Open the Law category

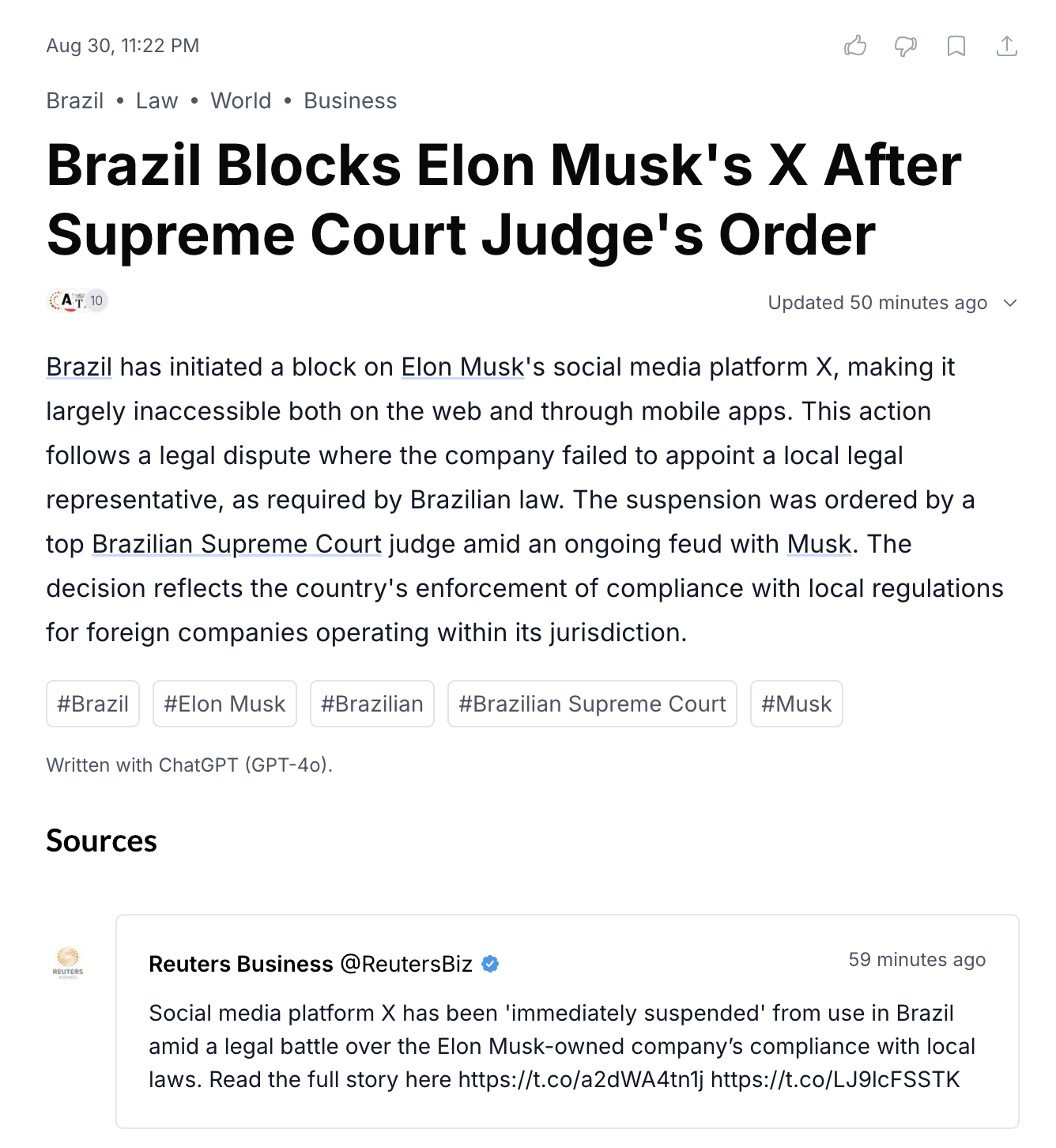coord(157,101)
